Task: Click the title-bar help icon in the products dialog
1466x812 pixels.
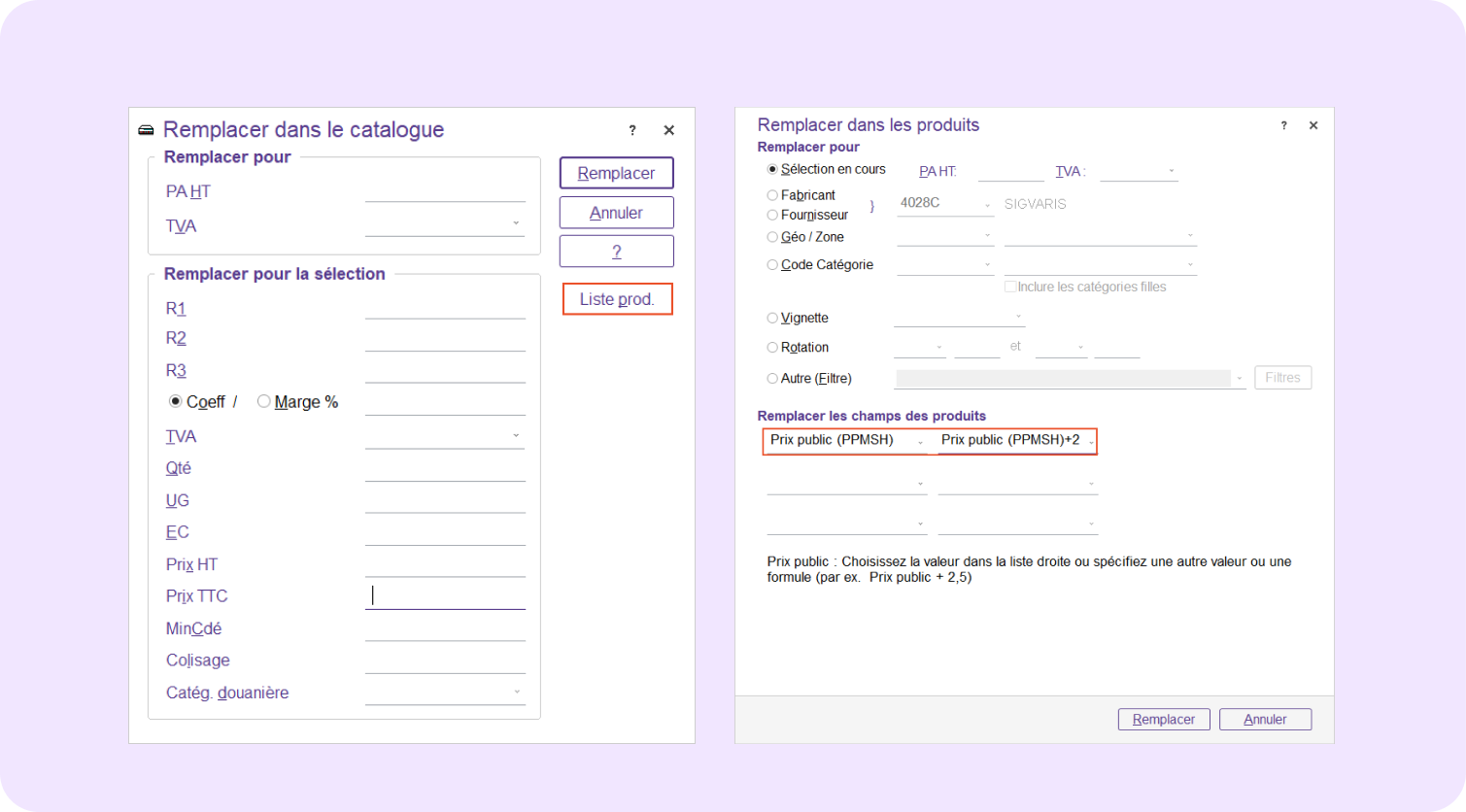Action: (x=1283, y=126)
